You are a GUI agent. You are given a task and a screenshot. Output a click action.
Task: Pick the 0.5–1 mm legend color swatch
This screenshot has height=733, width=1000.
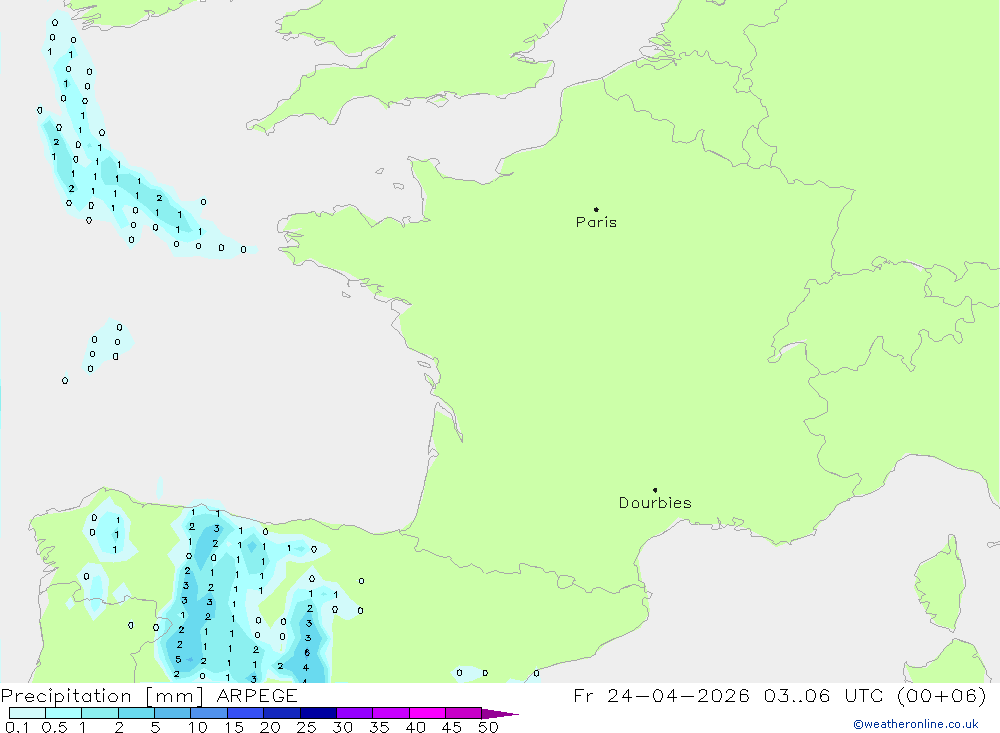[64, 713]
